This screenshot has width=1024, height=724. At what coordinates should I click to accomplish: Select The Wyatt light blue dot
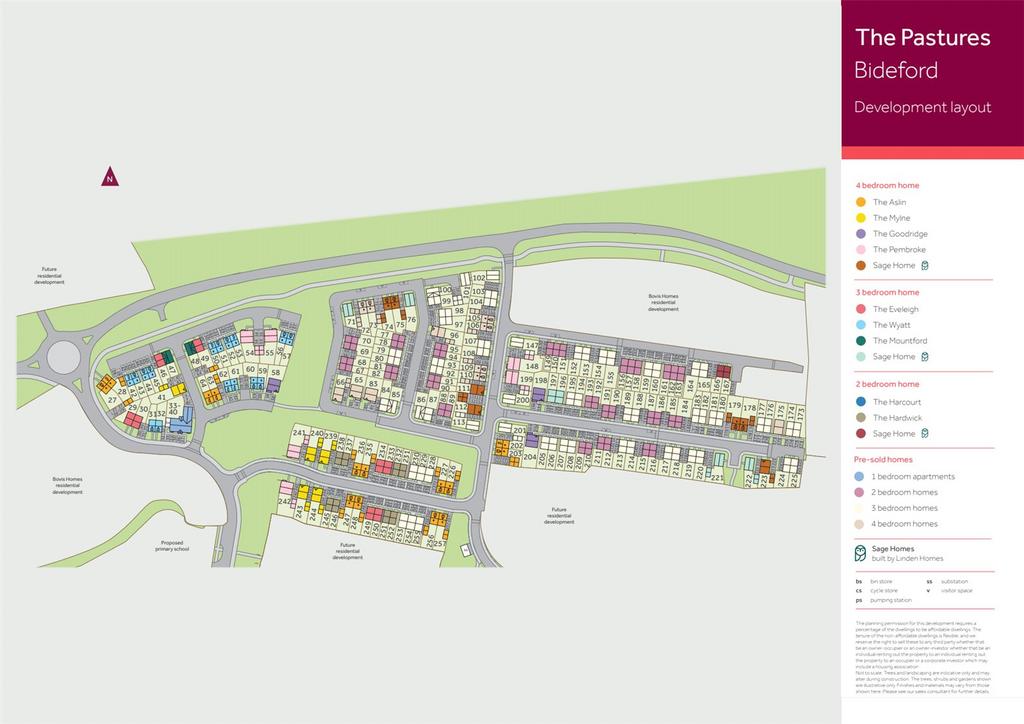(x=861, y=324)
